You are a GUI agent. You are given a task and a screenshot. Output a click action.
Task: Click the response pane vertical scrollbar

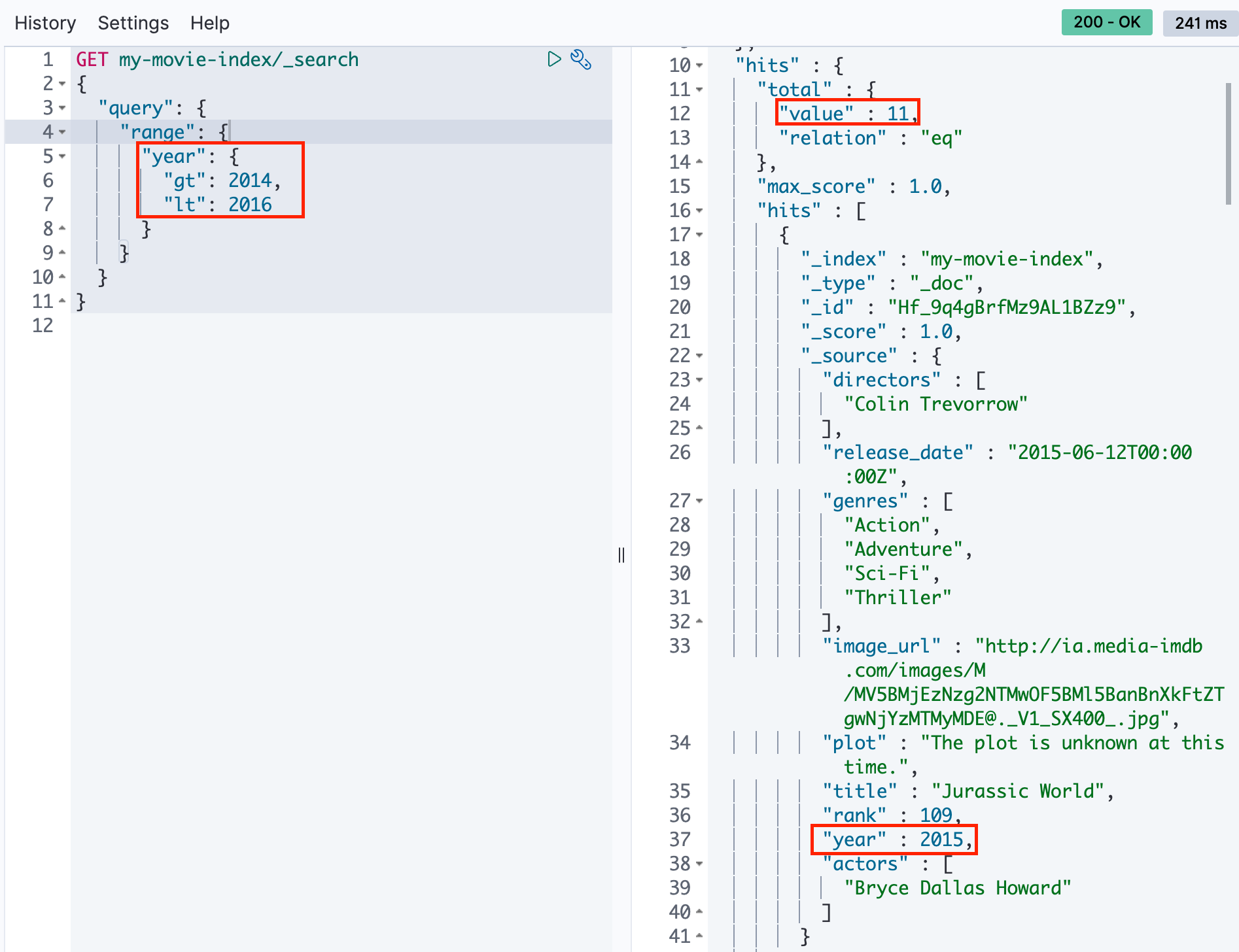[1229, 144]
